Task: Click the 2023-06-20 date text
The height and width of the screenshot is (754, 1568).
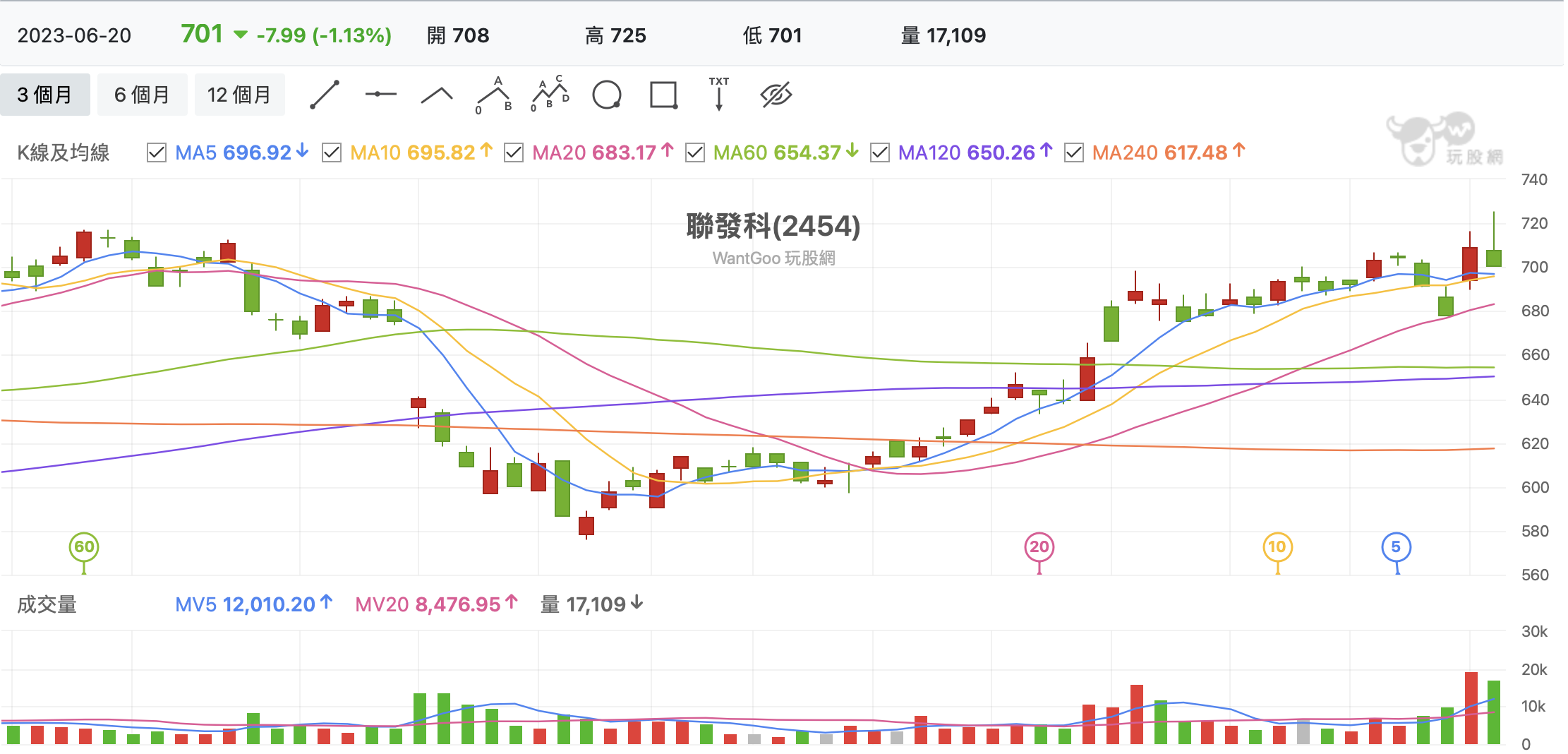Action: [x=74, y=35]
